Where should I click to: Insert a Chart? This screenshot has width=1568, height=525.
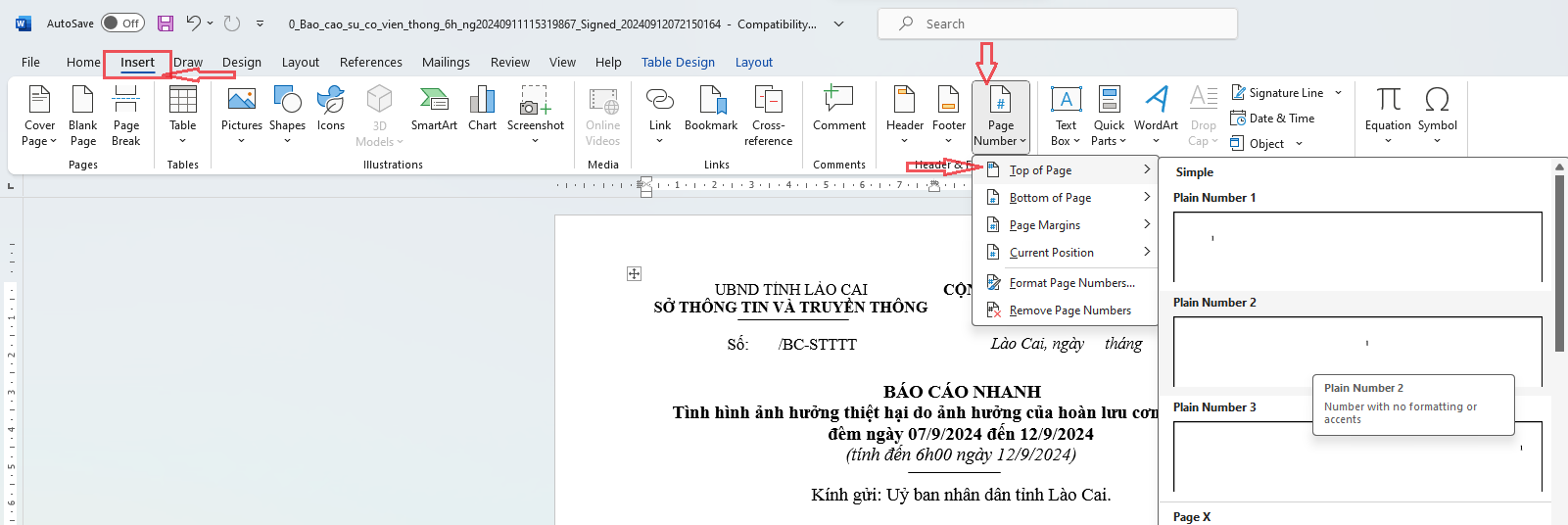(x=482, y=108)
